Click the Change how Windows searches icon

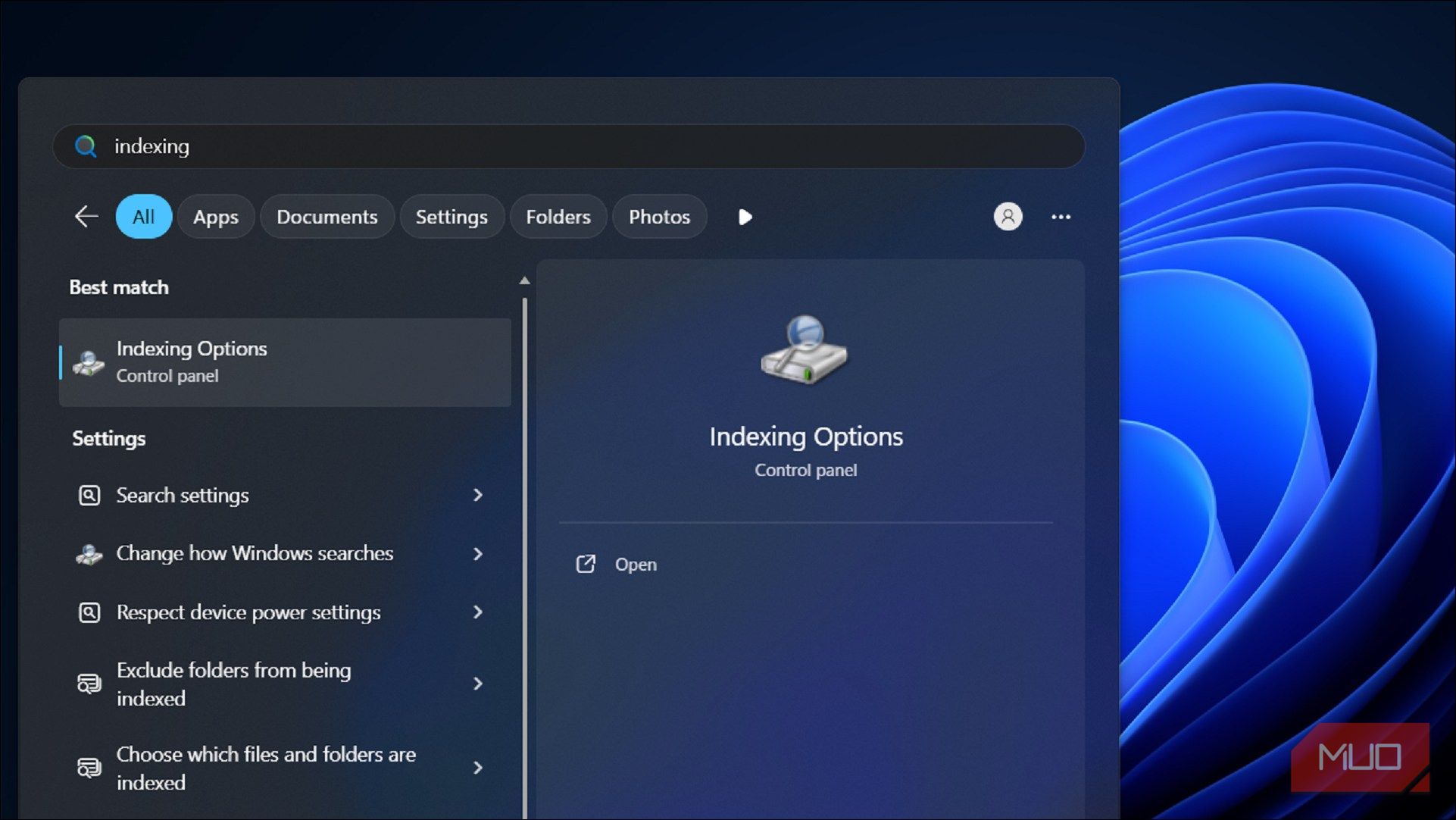coord(89,554)
